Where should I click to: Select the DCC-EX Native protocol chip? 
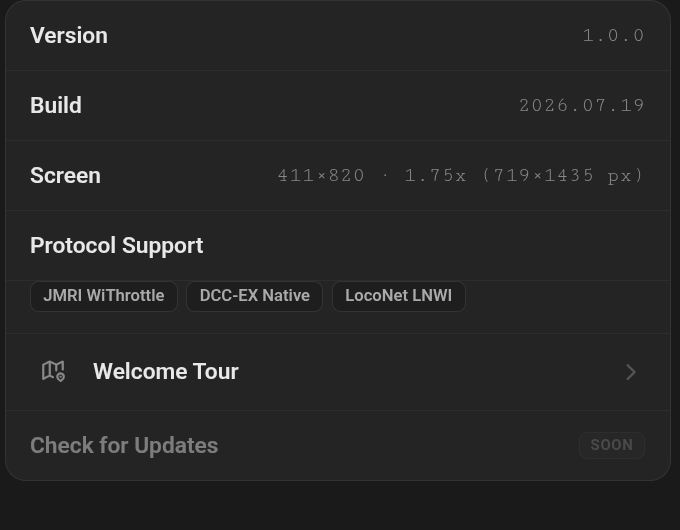coord(255,296)
